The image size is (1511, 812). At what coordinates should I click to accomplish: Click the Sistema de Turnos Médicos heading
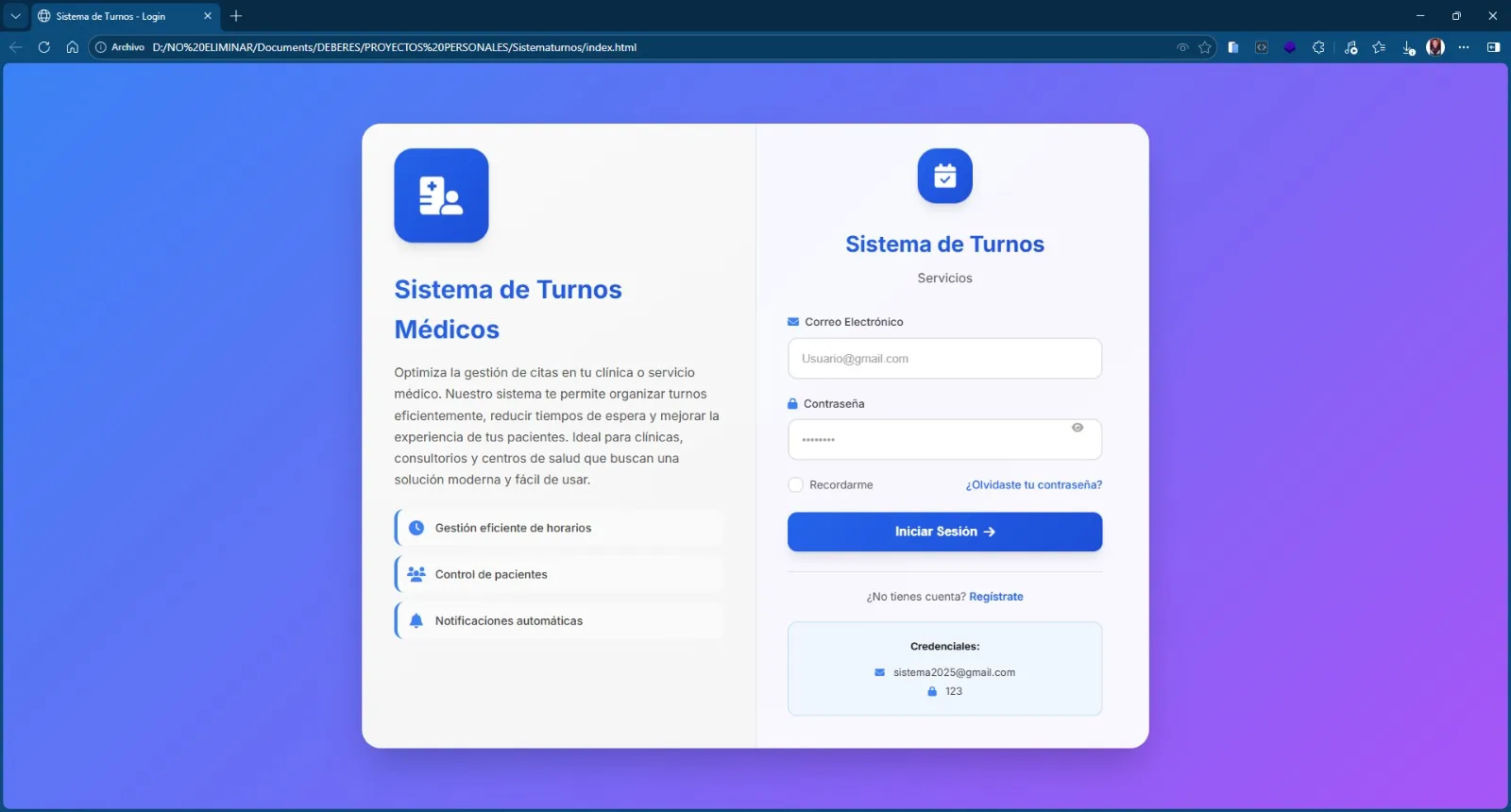[x=508, y=309]
